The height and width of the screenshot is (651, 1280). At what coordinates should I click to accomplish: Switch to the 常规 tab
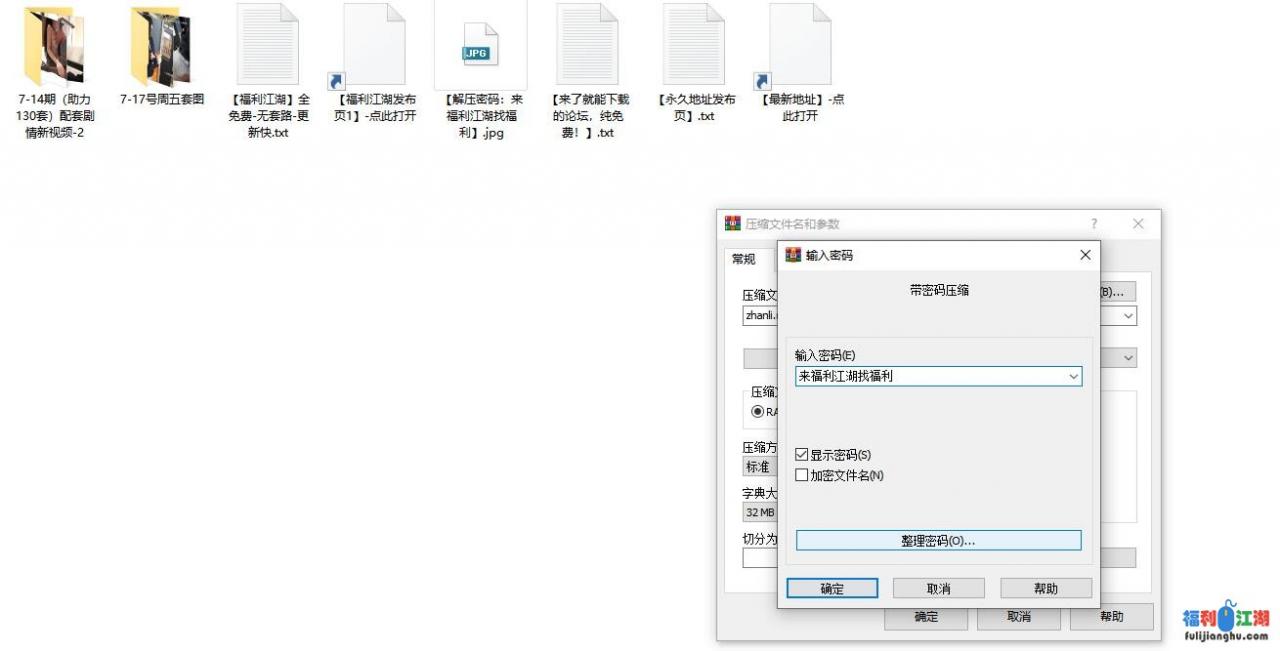click(744, 260)
